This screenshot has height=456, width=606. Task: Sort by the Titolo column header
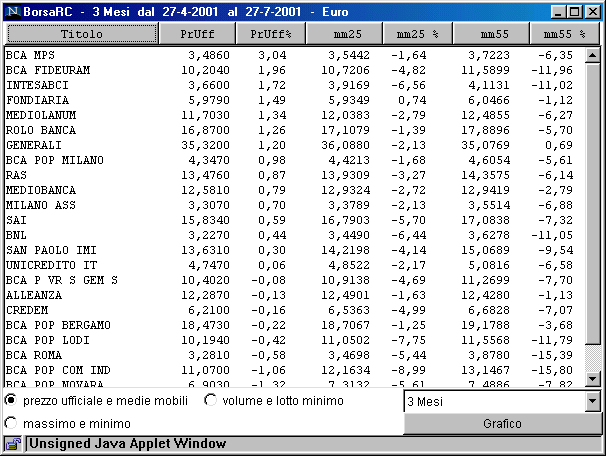(82, 34)
